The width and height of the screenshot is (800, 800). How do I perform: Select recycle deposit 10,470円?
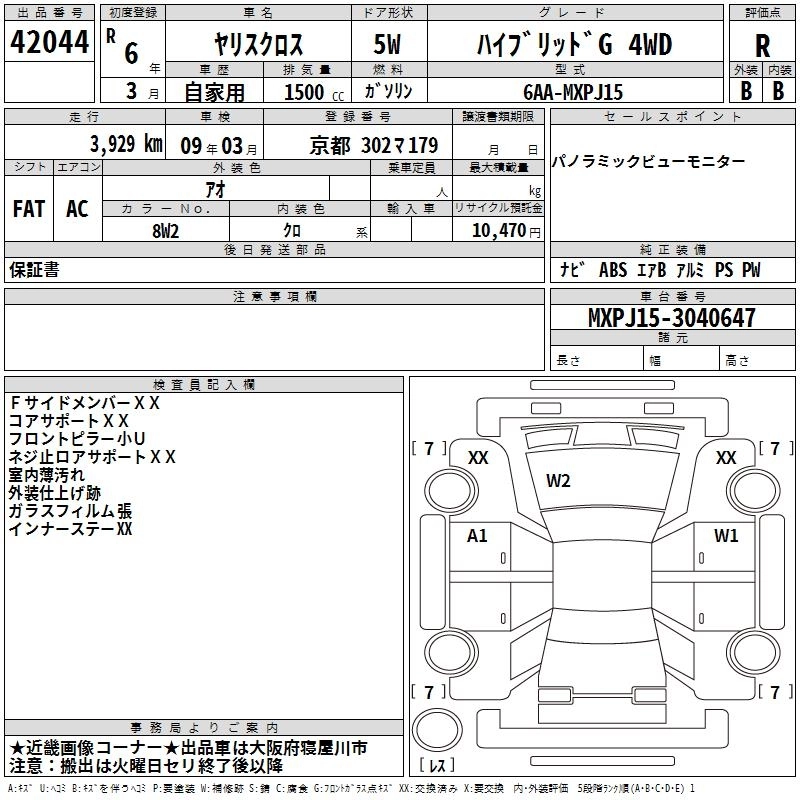pos(506,231)
